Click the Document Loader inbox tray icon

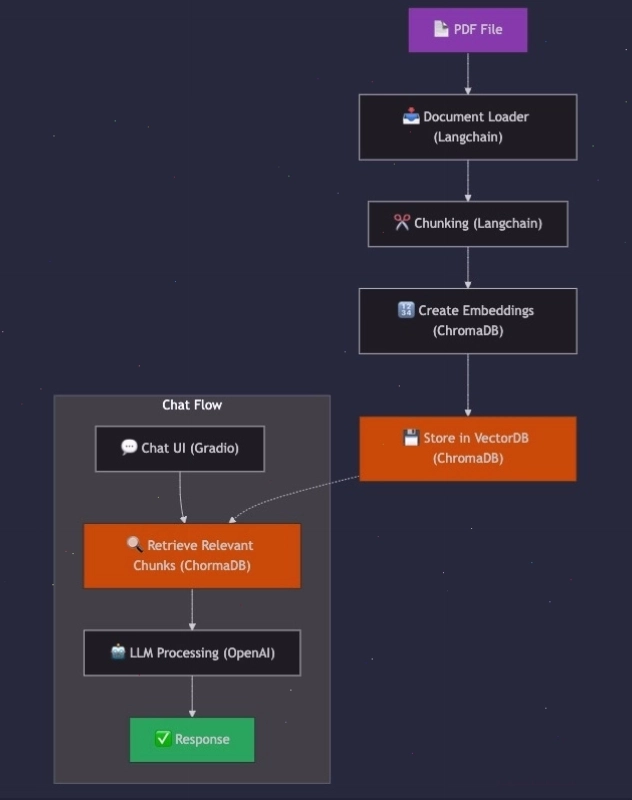tap(411, 116)
